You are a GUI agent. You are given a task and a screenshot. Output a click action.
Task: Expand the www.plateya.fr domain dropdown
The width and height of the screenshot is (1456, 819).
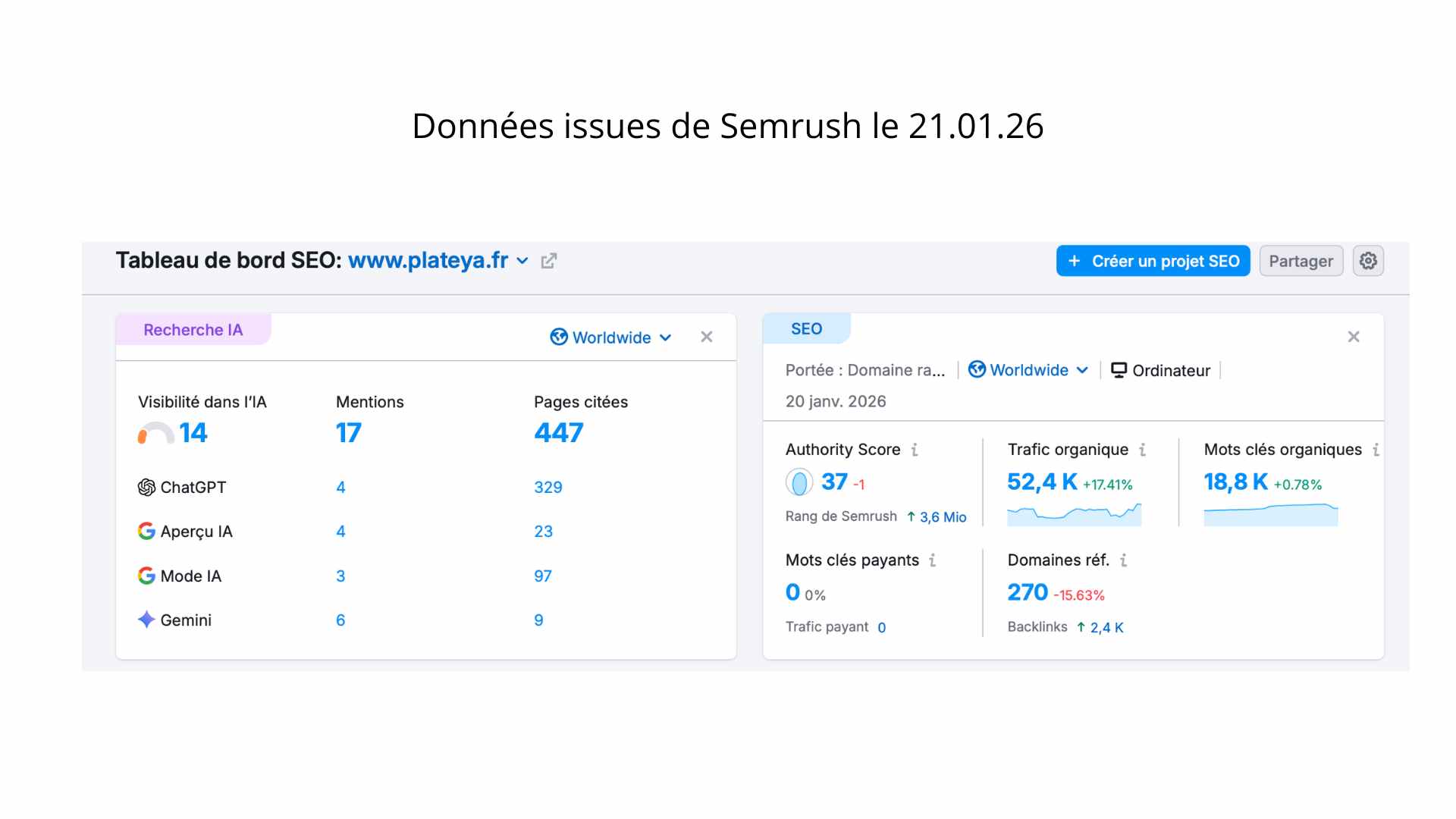[522, 261]
